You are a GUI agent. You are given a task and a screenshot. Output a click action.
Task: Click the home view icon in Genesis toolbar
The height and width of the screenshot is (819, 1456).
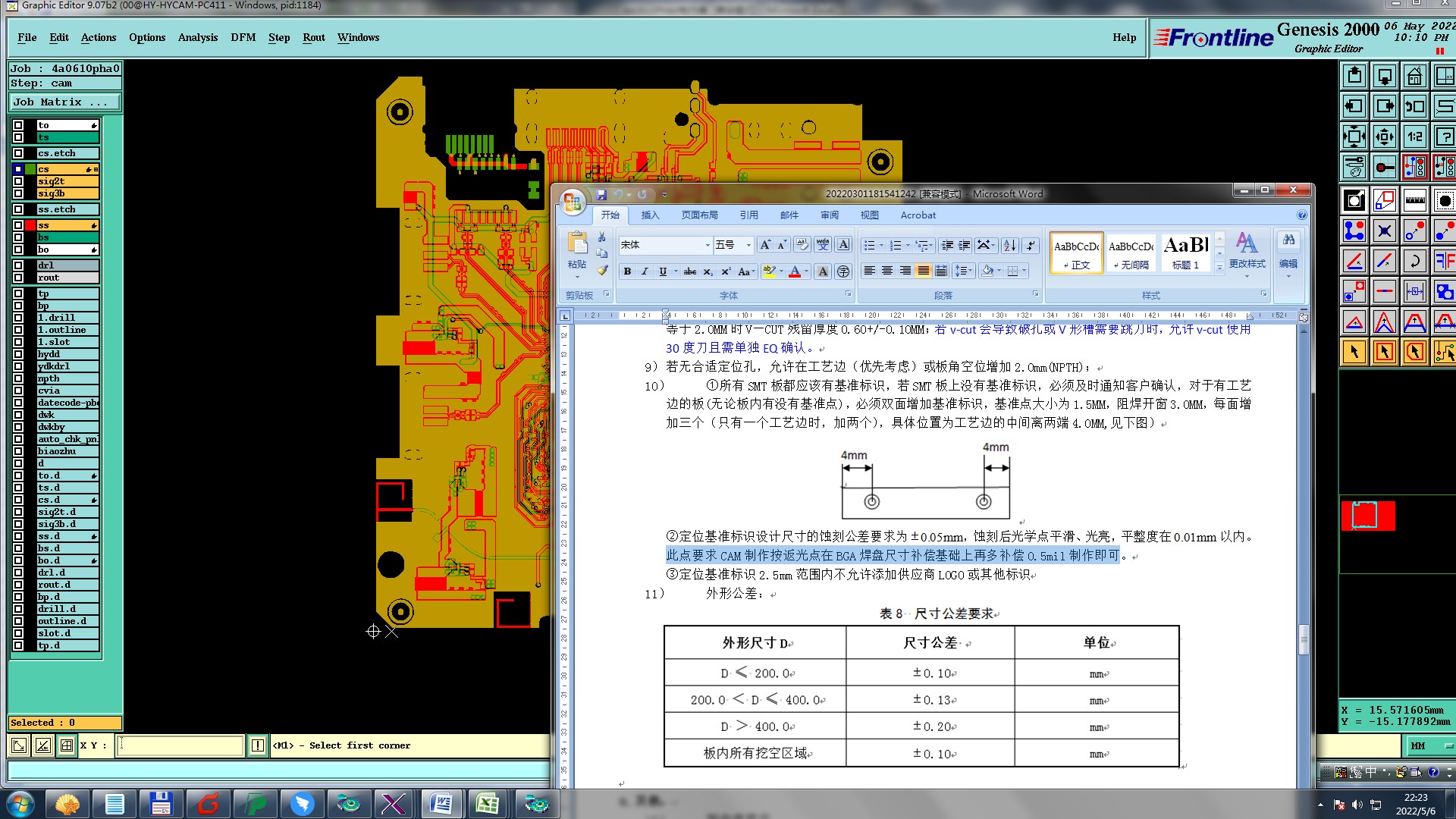click(1414, 76)
